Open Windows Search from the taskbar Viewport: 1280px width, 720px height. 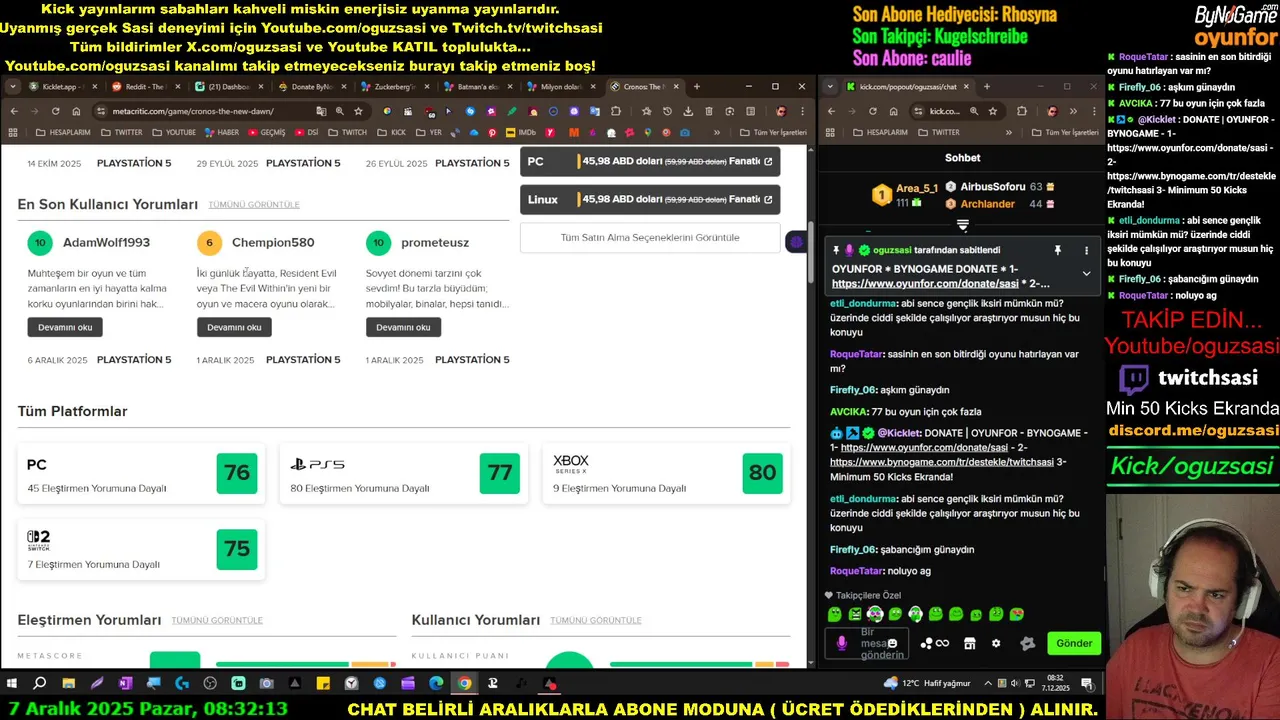pos(40,684)
